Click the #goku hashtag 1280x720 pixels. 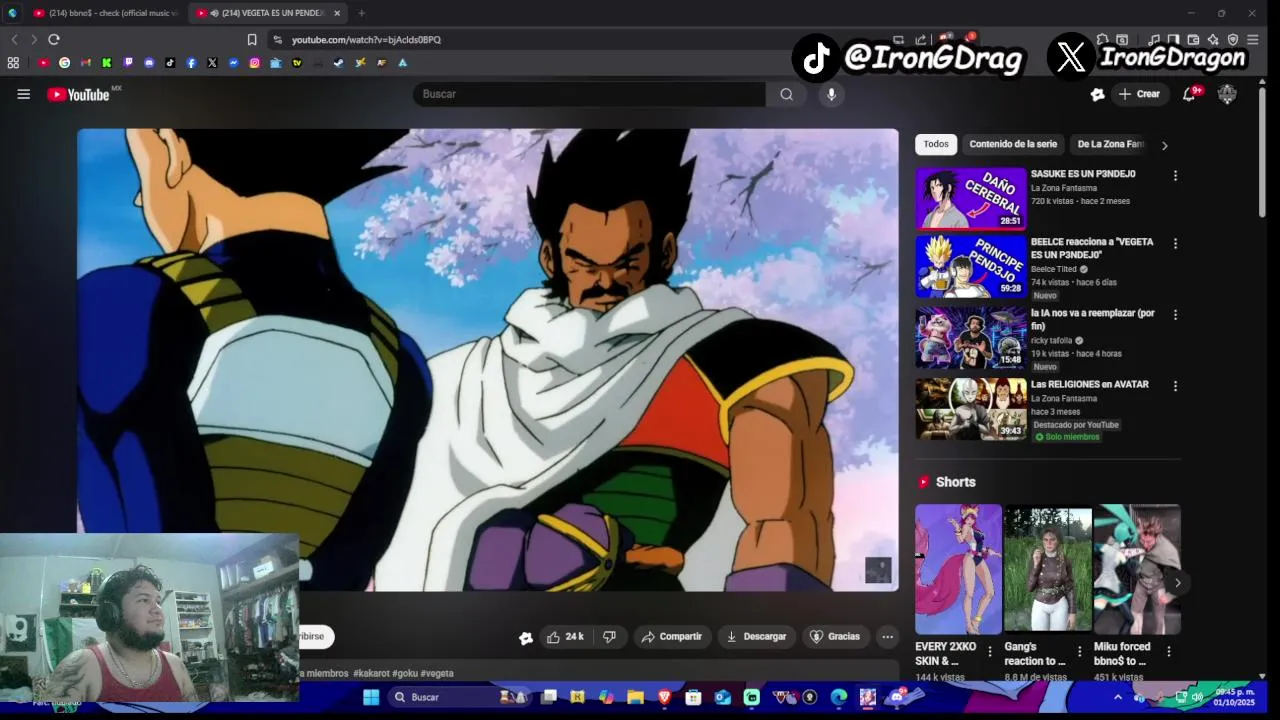(405, 674)
